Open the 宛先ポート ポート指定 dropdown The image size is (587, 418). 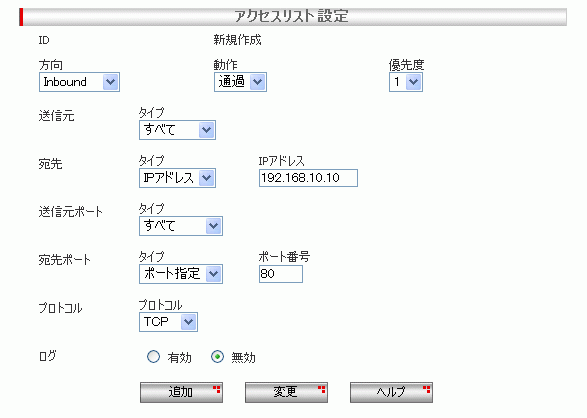point(181,274)
